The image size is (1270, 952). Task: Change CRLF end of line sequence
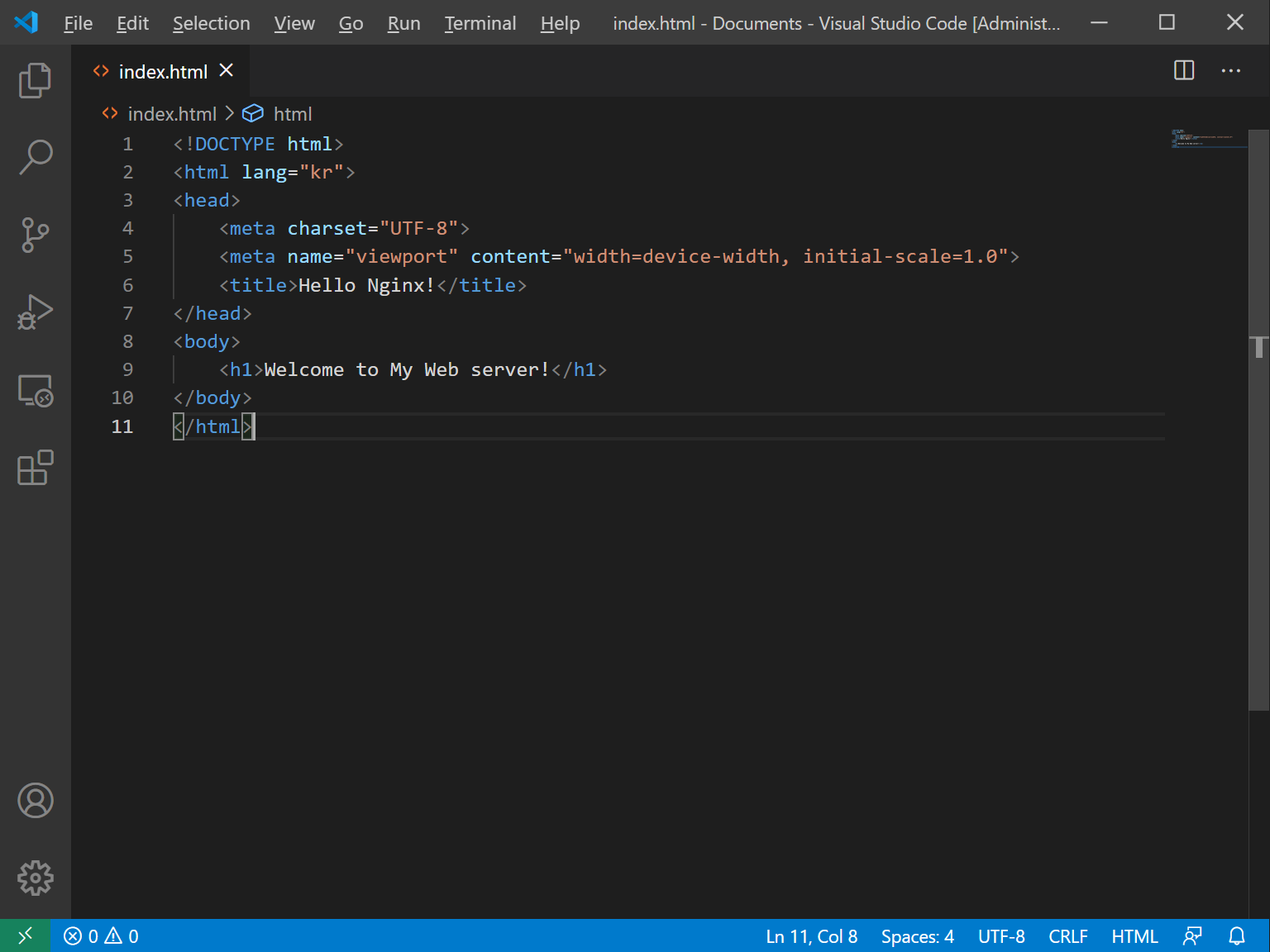(x=1067, y=936)
